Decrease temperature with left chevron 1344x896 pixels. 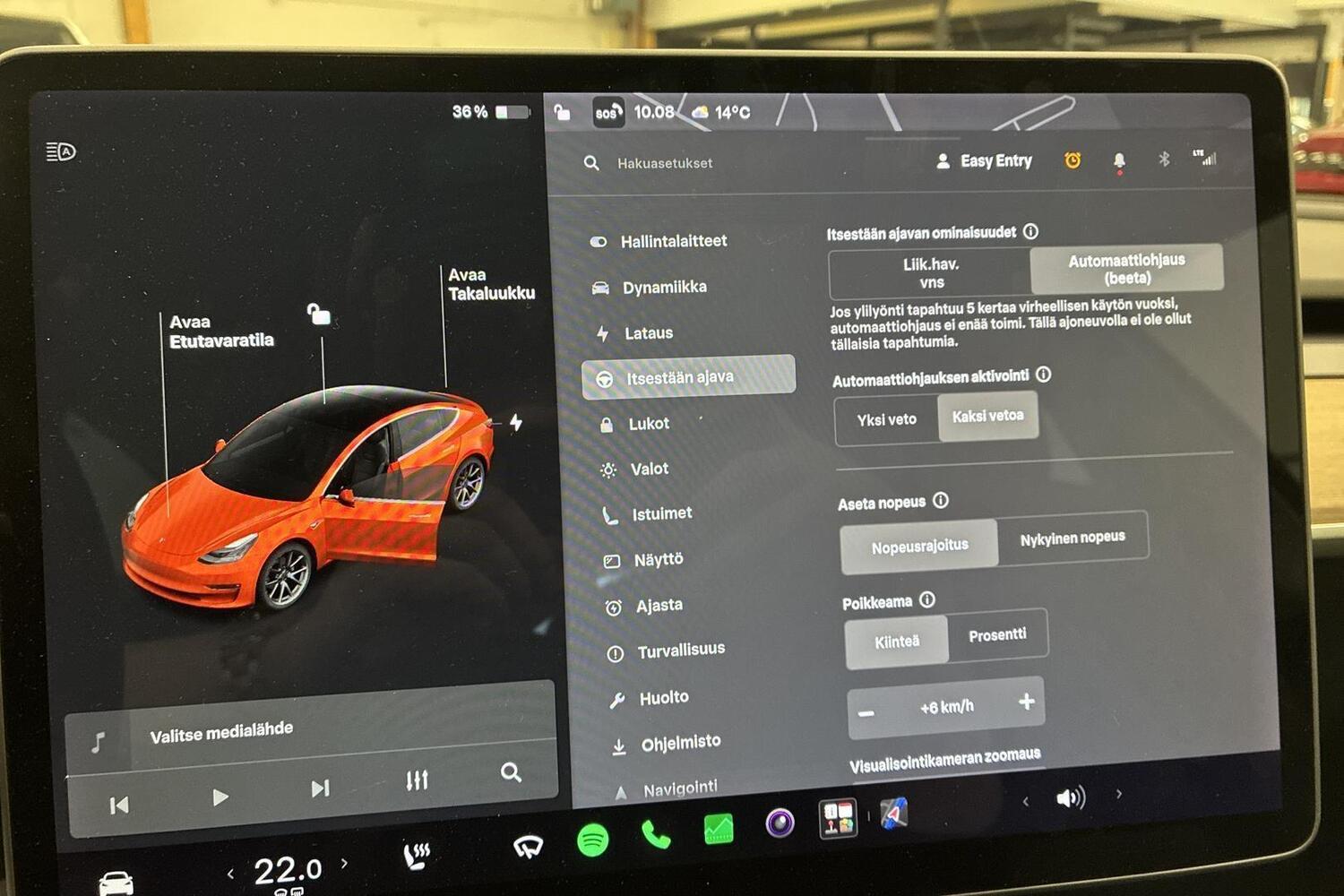(x=230, y=873)
